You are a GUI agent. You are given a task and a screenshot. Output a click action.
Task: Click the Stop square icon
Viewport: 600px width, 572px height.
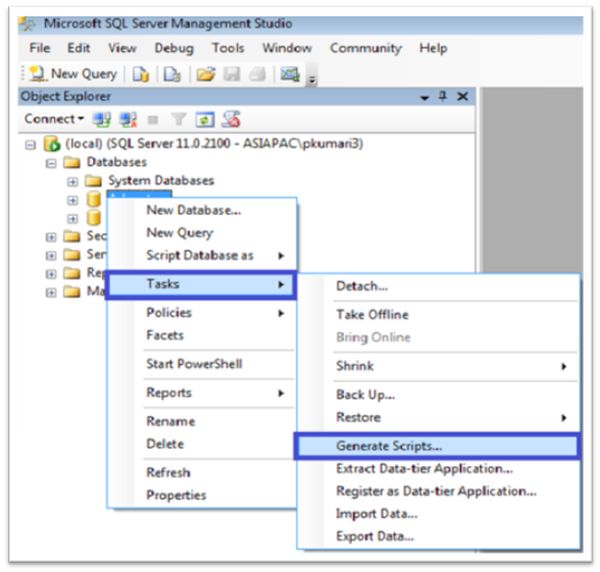[153, 120]
